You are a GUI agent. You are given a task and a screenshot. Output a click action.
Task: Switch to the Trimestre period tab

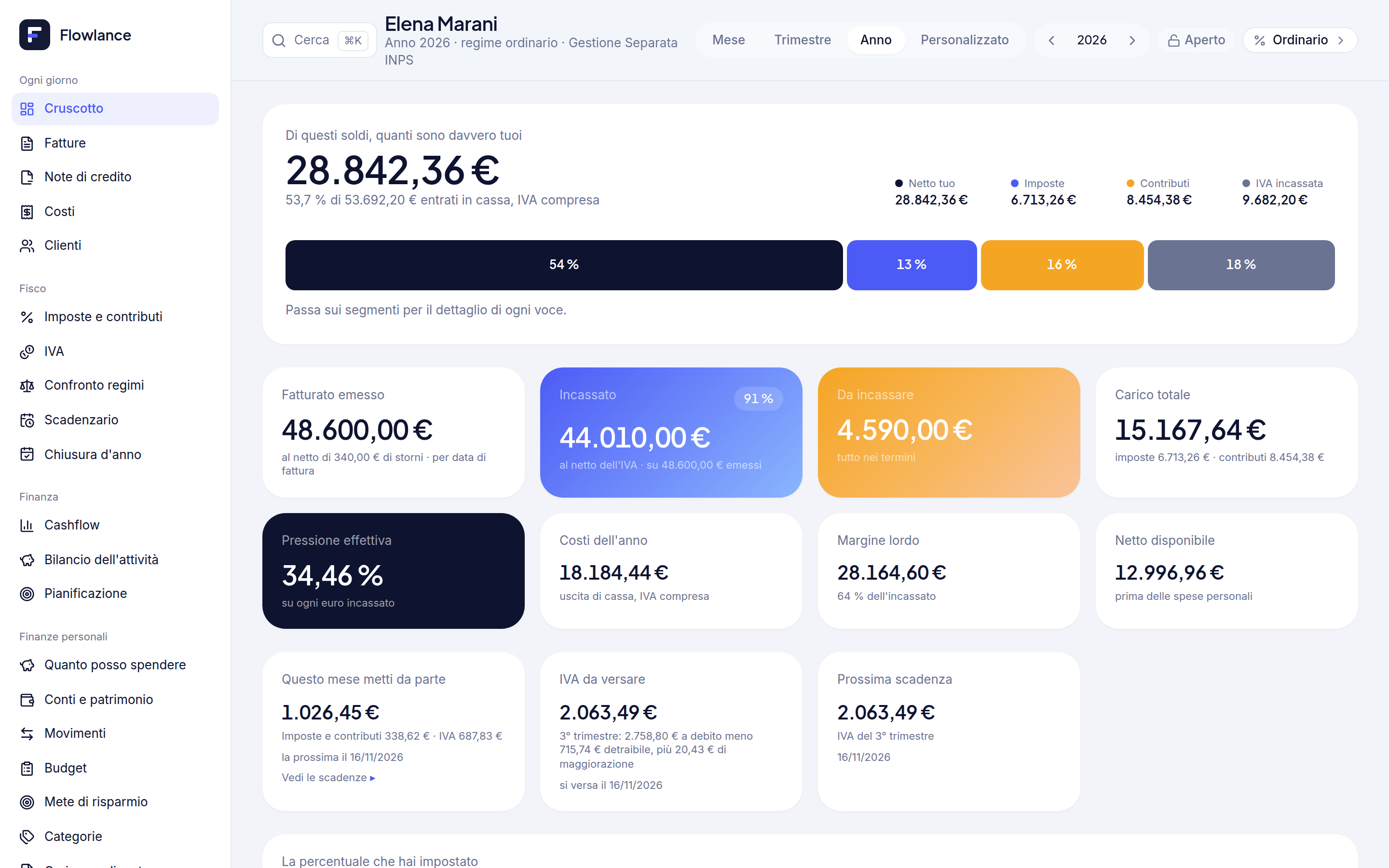[803, 40]
